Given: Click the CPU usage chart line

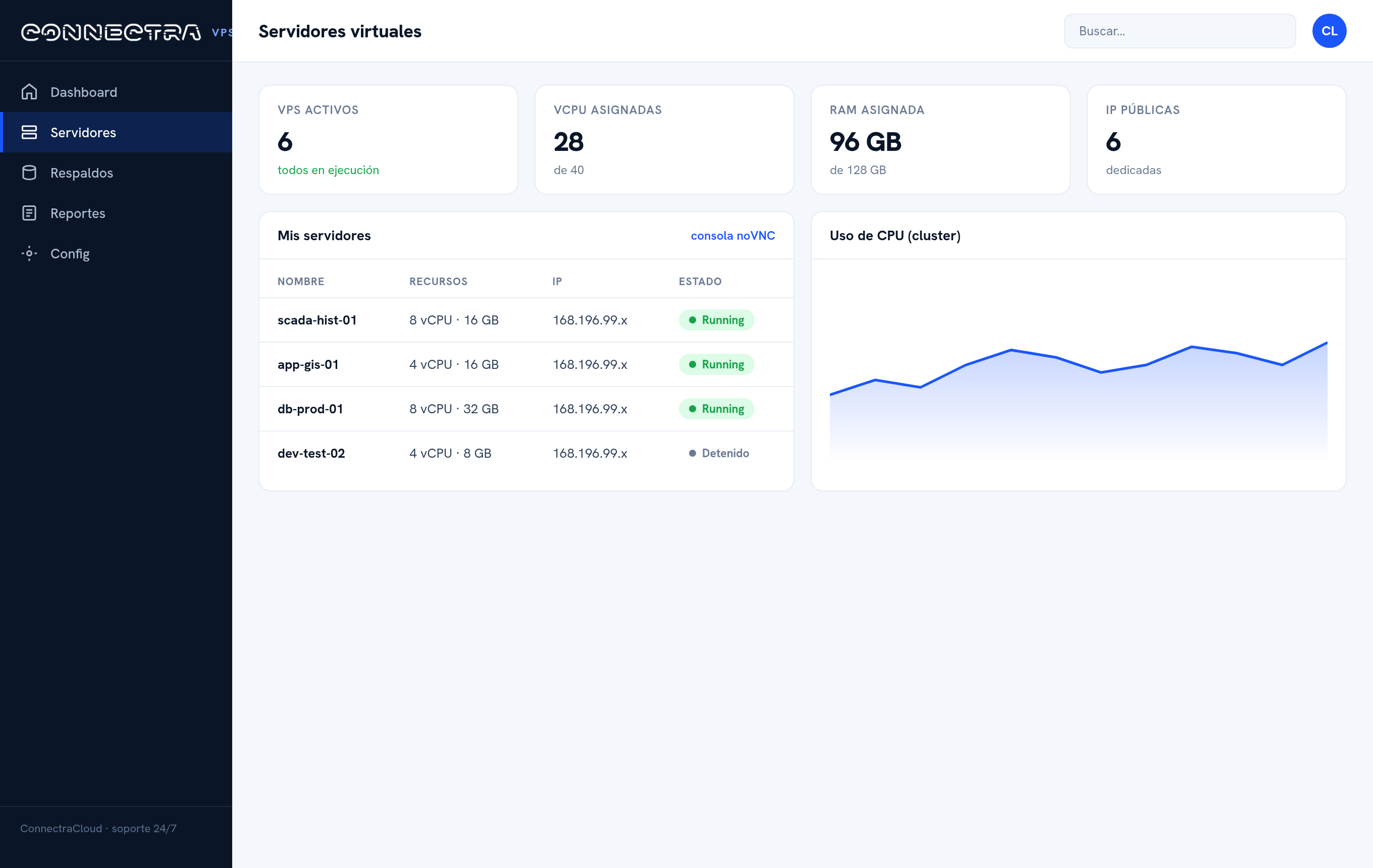Looking at the screenshot, I should (1078, 365).
